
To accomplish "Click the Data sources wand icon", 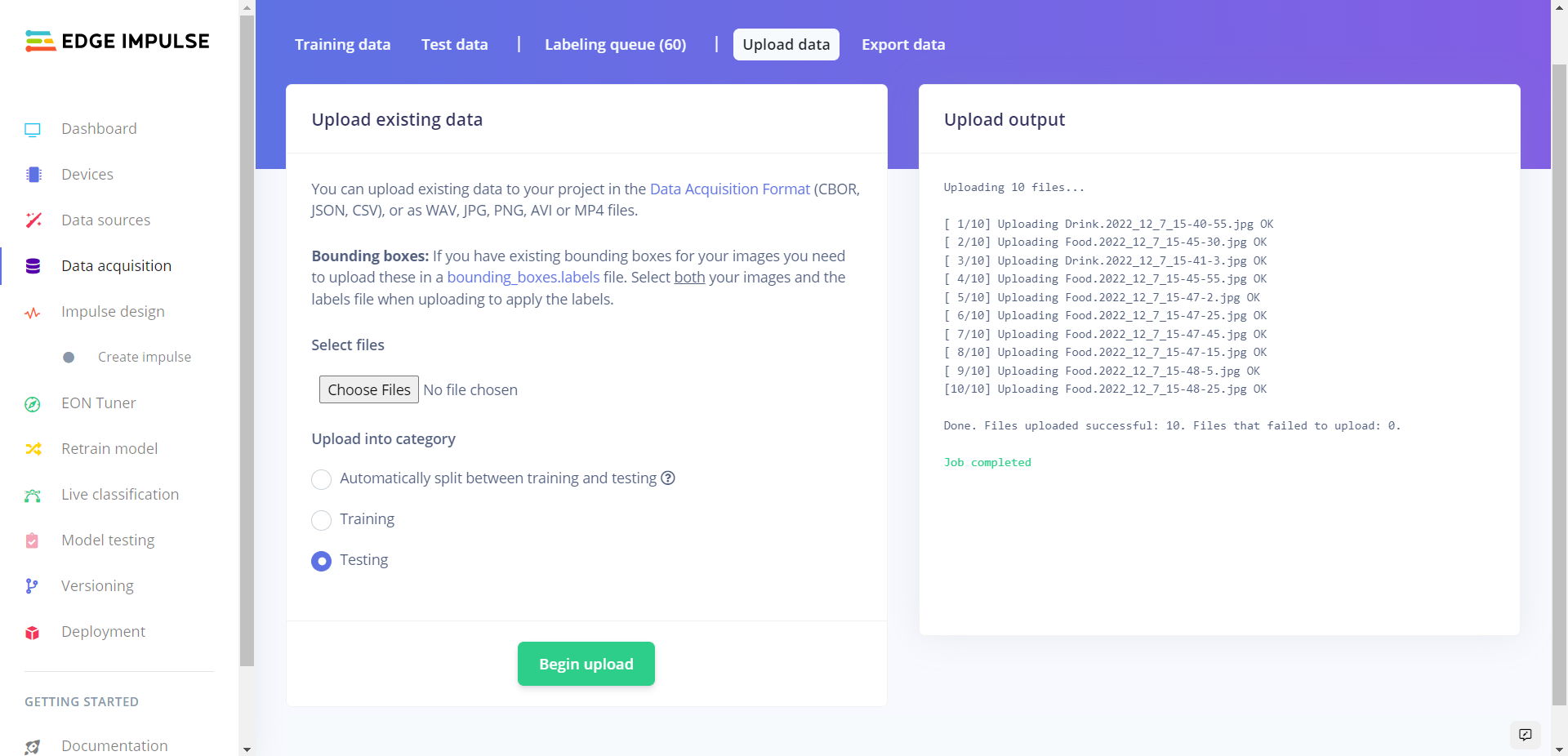I will coord(33,220).
